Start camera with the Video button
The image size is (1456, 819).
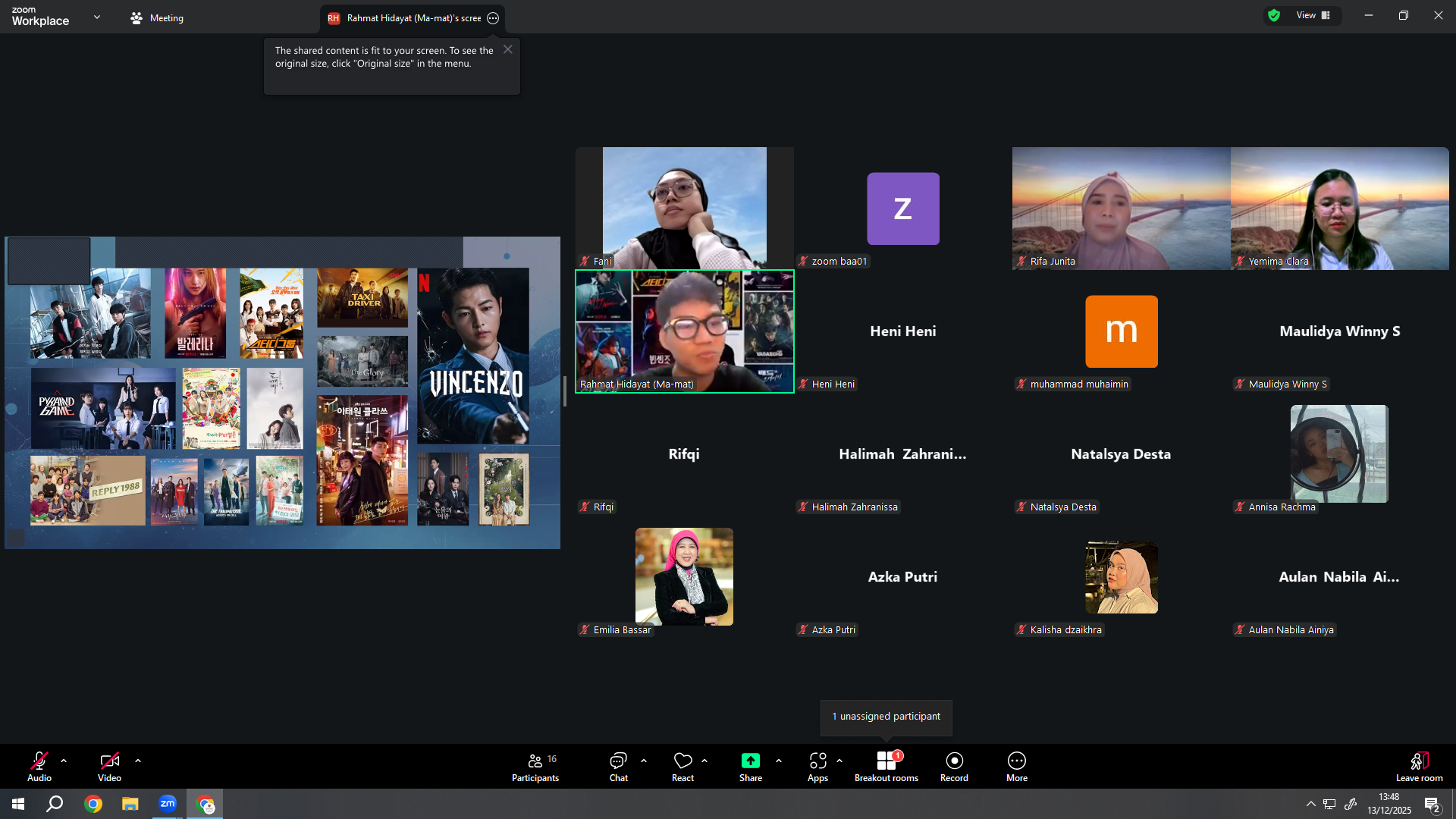(109, 766)
